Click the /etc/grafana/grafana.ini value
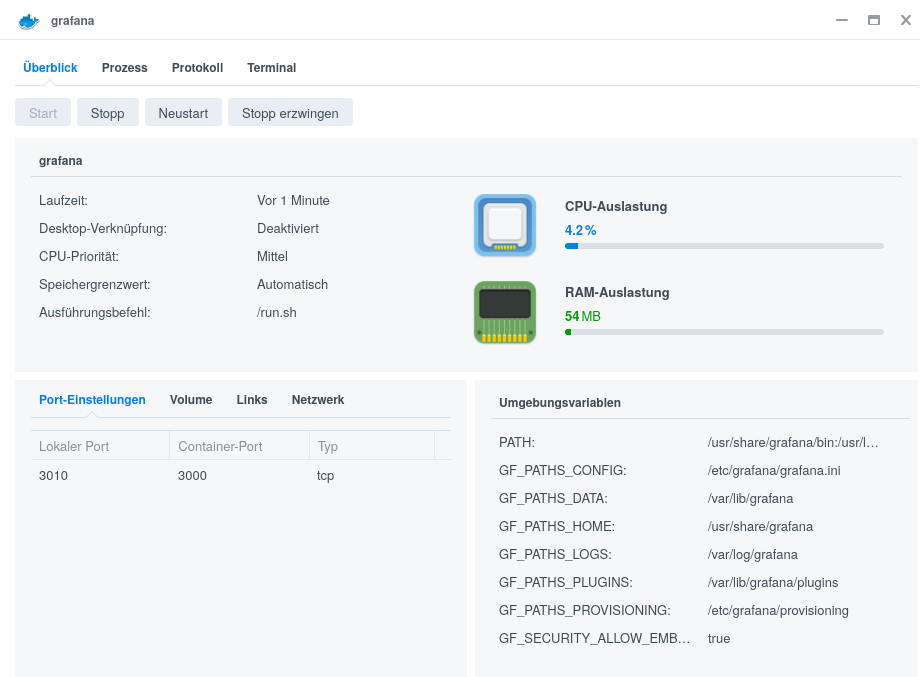Screen dimensions: 920x677 click(x=774, y=470)
